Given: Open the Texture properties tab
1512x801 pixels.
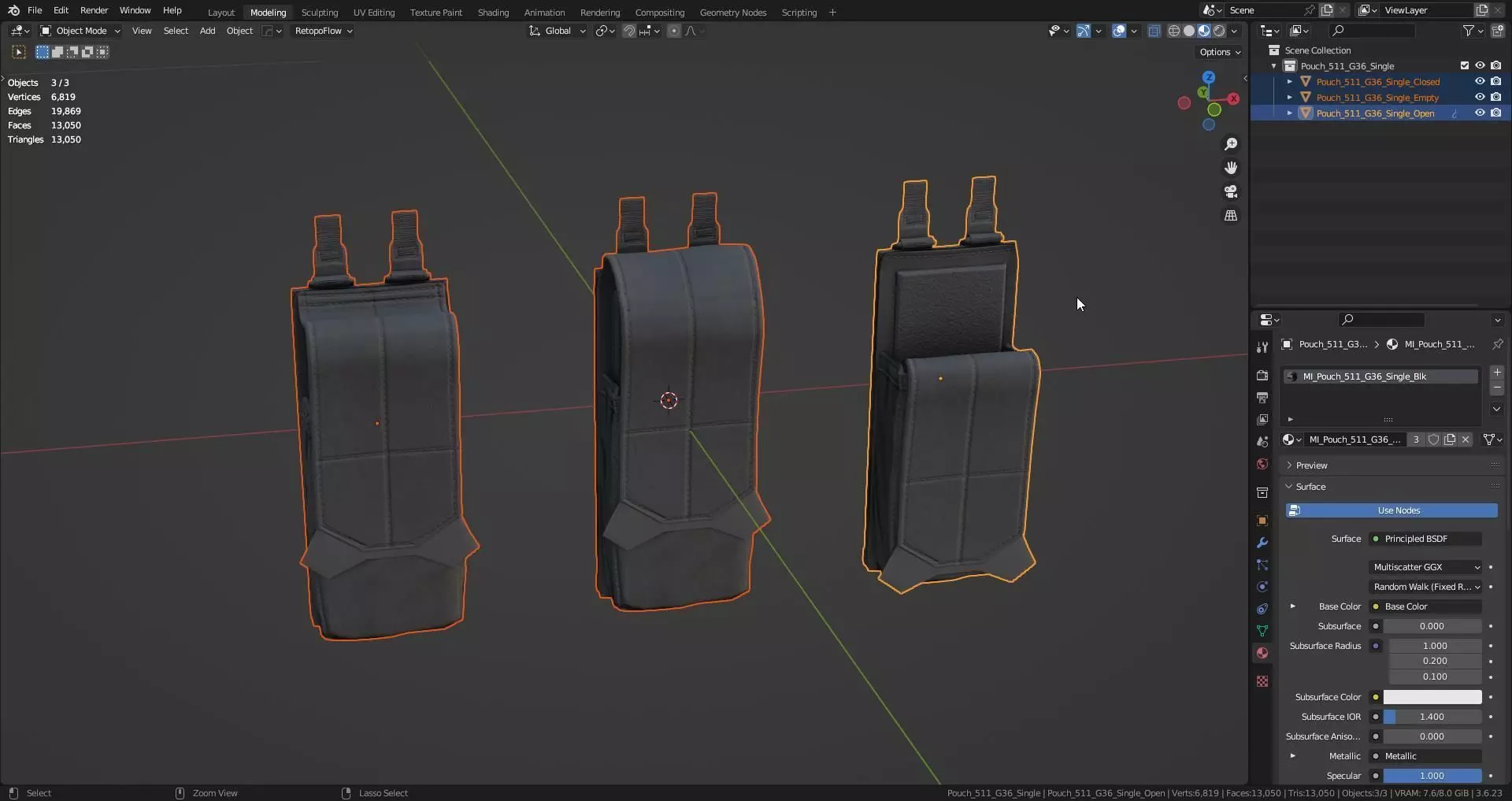Looking at the screenshot, I should (1262, 681).
